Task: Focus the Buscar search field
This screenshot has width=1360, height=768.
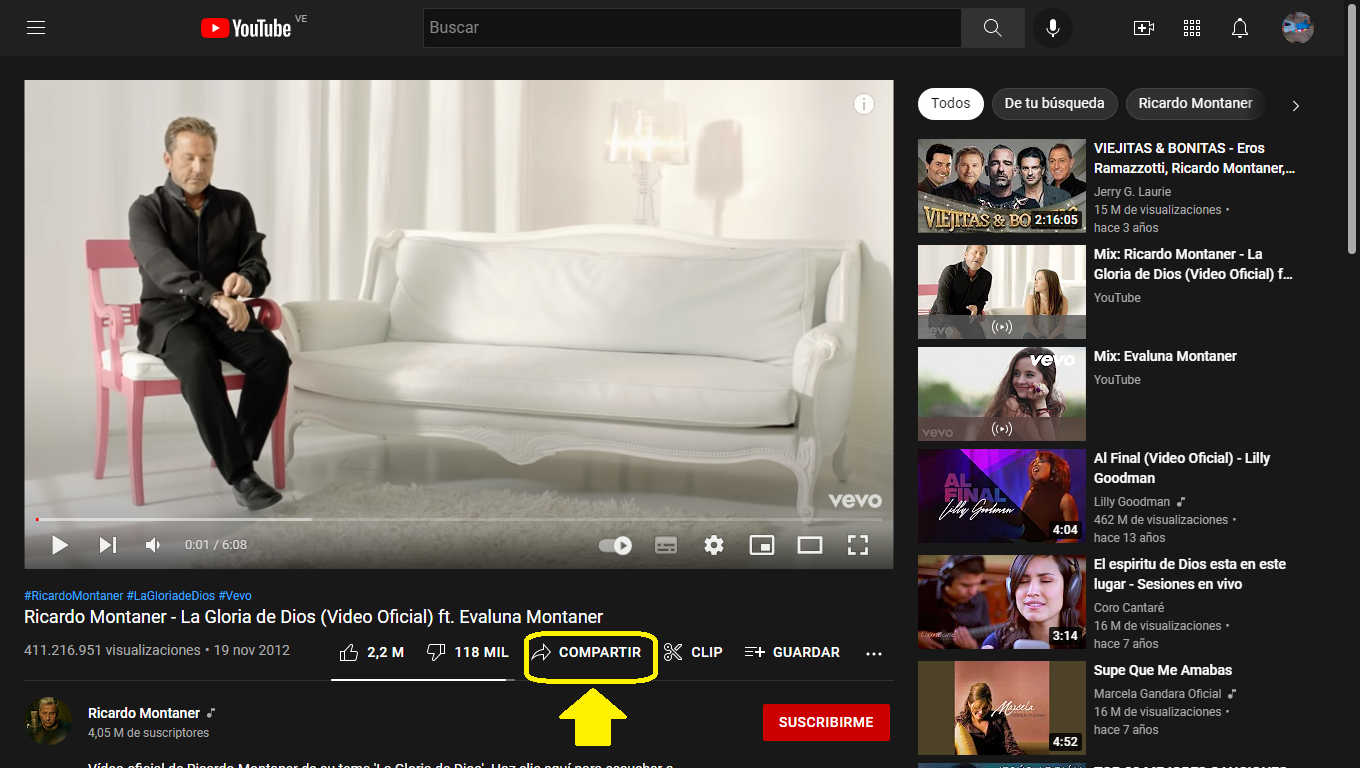Action: coord(692,28)
